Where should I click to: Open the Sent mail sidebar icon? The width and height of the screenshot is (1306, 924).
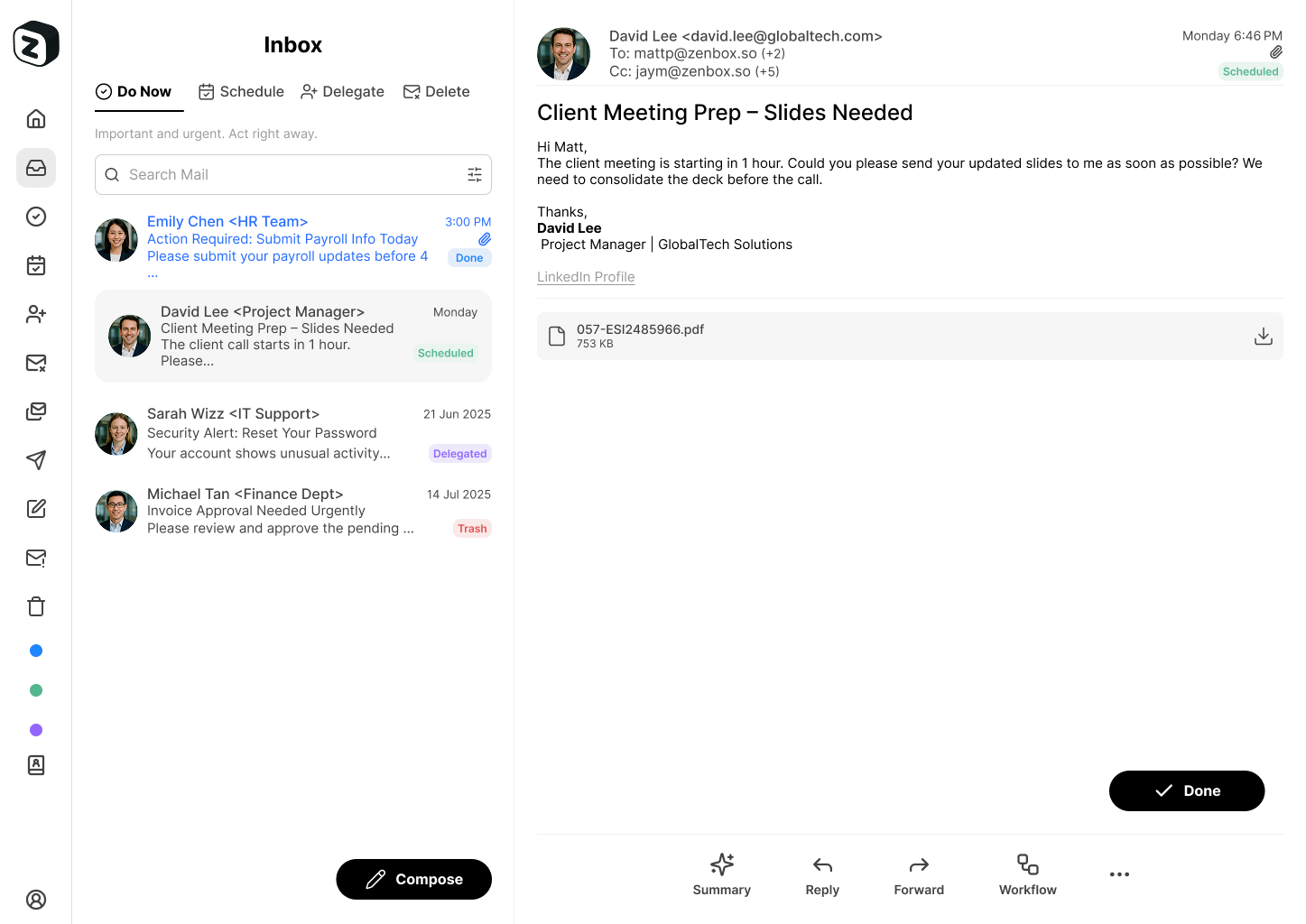pos(35,460)
